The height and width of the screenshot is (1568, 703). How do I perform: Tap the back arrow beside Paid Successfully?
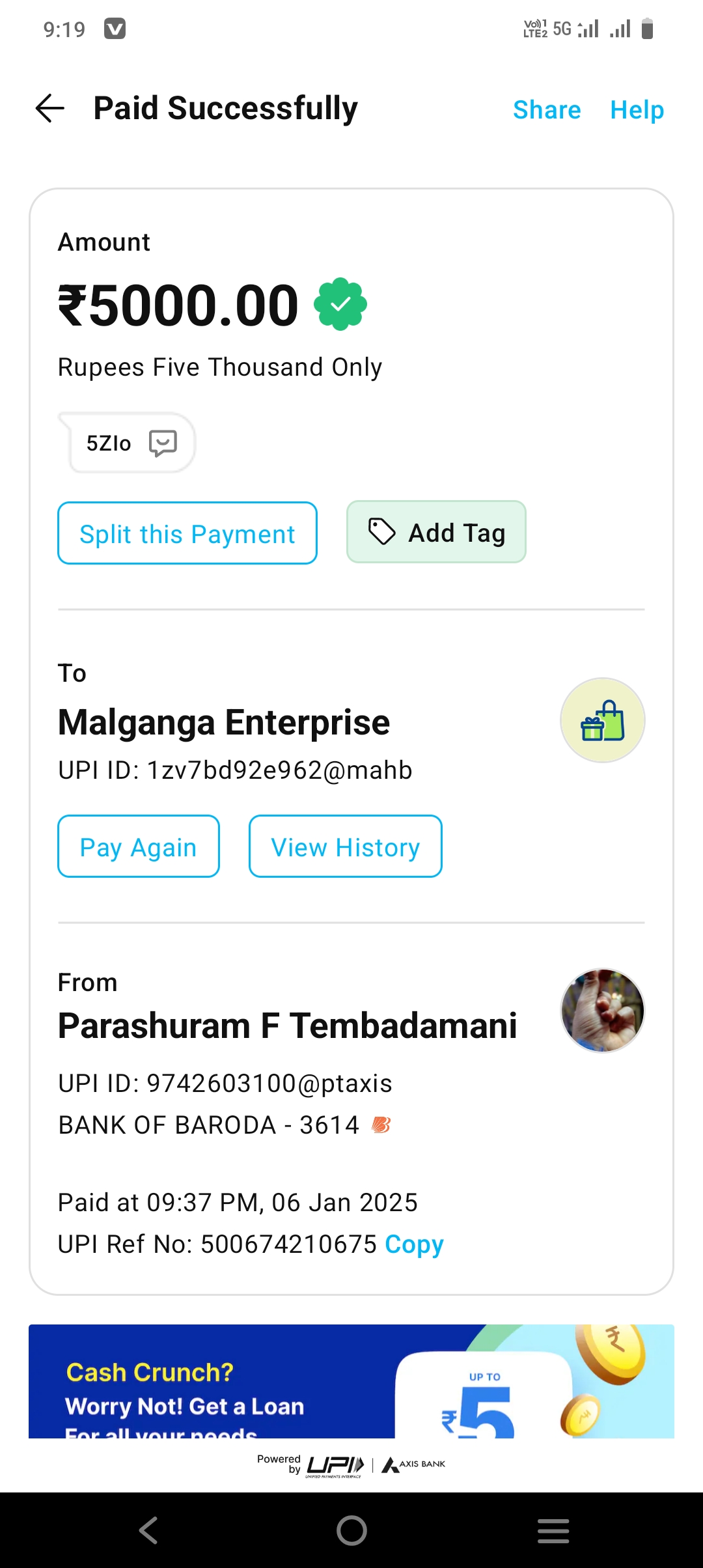(50, 108)
